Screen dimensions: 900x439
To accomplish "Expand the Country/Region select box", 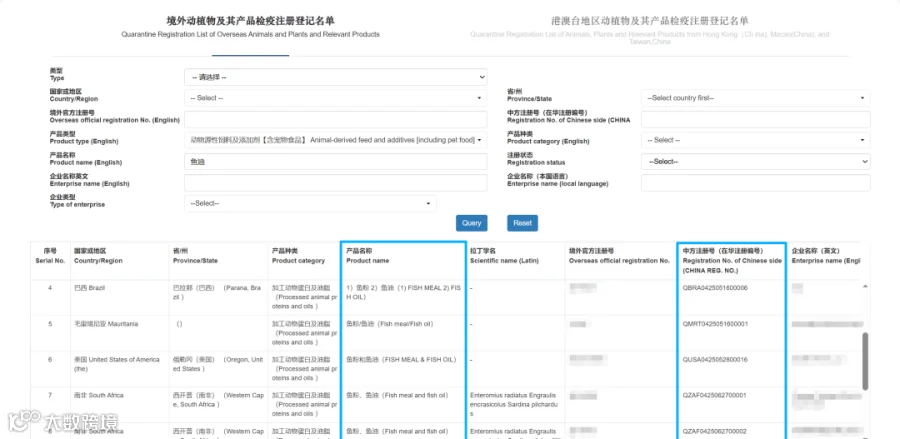I will 336,98.
